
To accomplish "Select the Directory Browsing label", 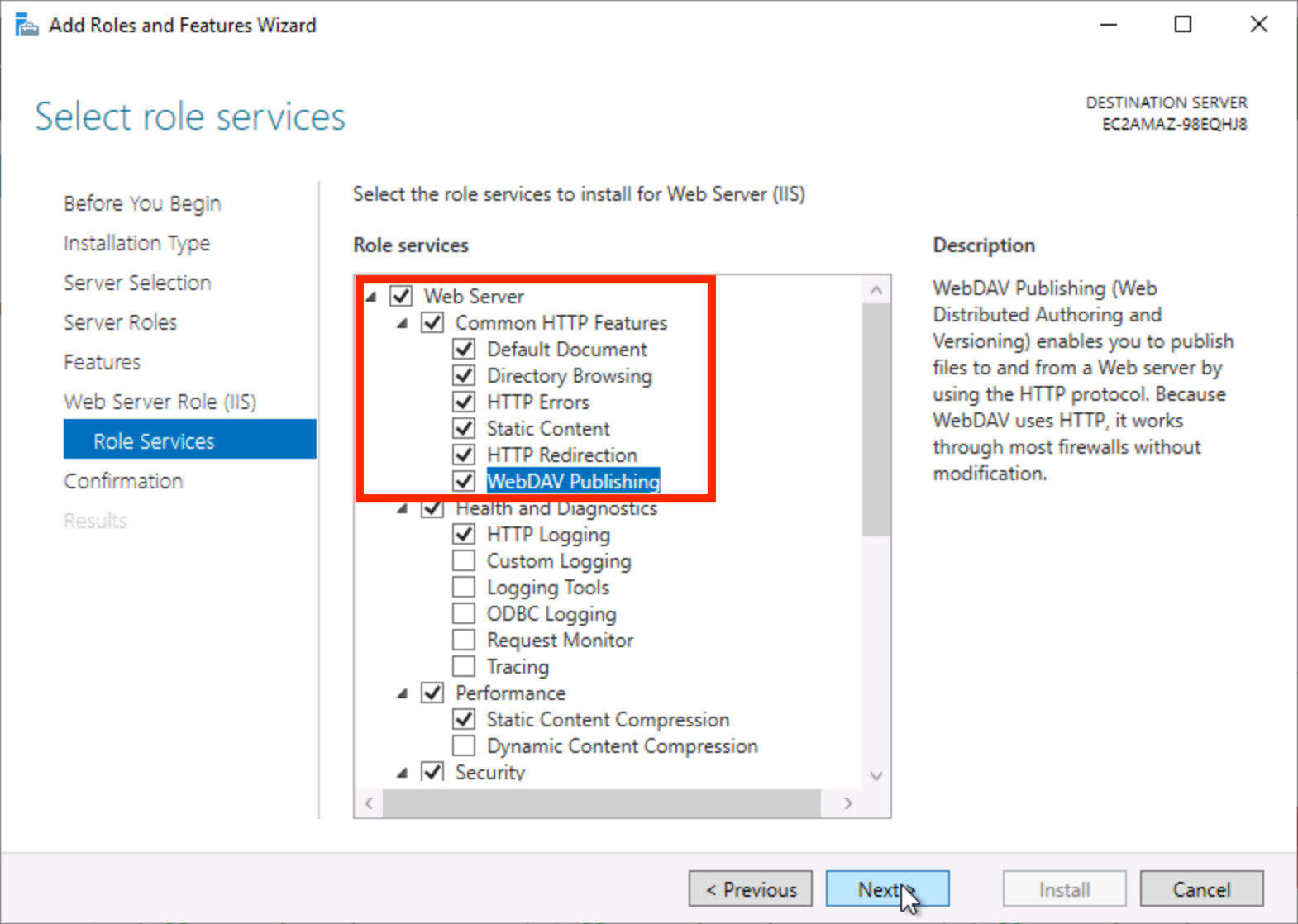I will coord(569,375).
